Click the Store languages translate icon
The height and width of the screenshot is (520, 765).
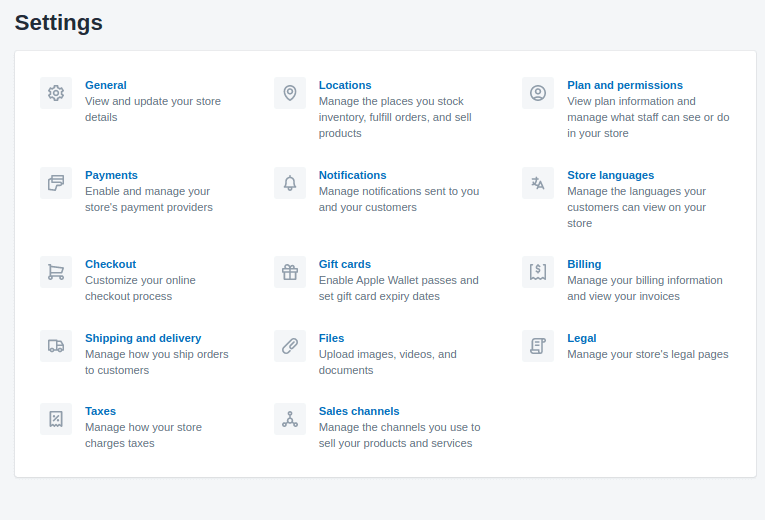pos(538,183)
